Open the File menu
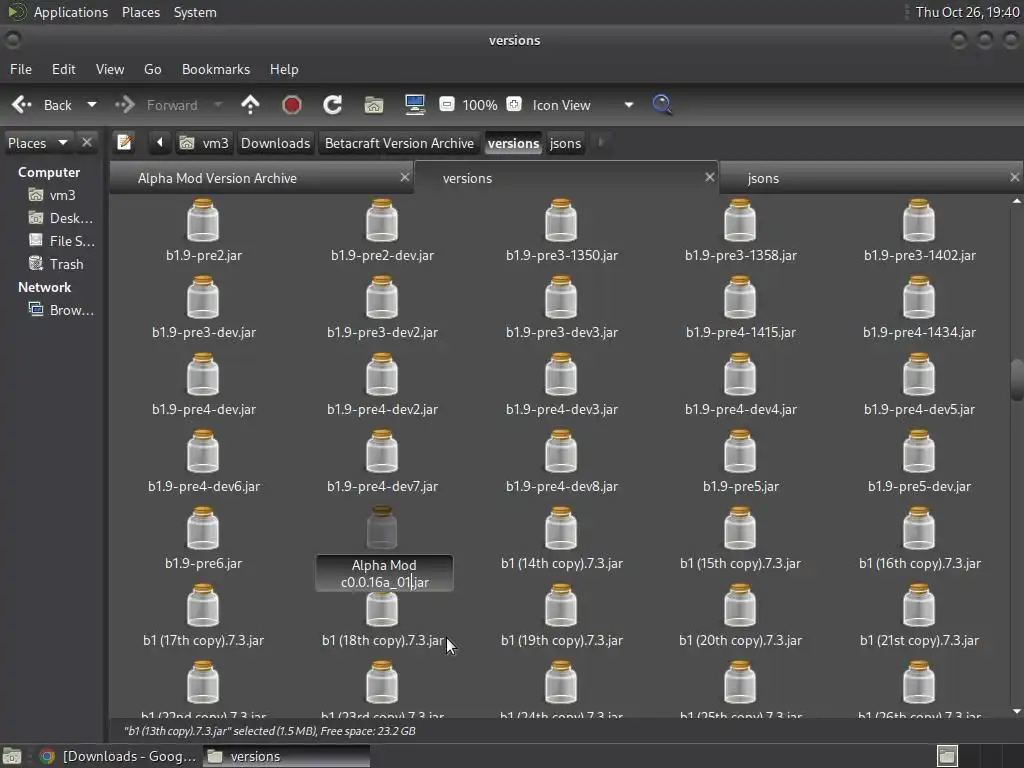This screenshot has width=1024, height=768. (x=21, y=69)
